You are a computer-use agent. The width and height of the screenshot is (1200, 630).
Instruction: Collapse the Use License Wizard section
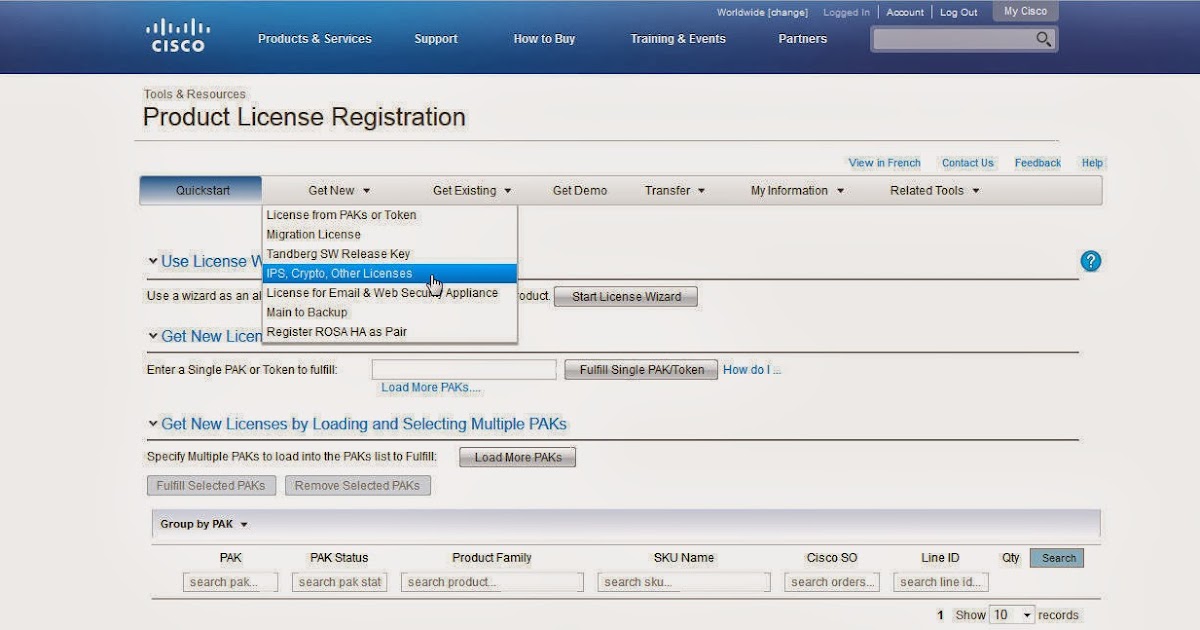pyautogui.click(x=153, y=261)
